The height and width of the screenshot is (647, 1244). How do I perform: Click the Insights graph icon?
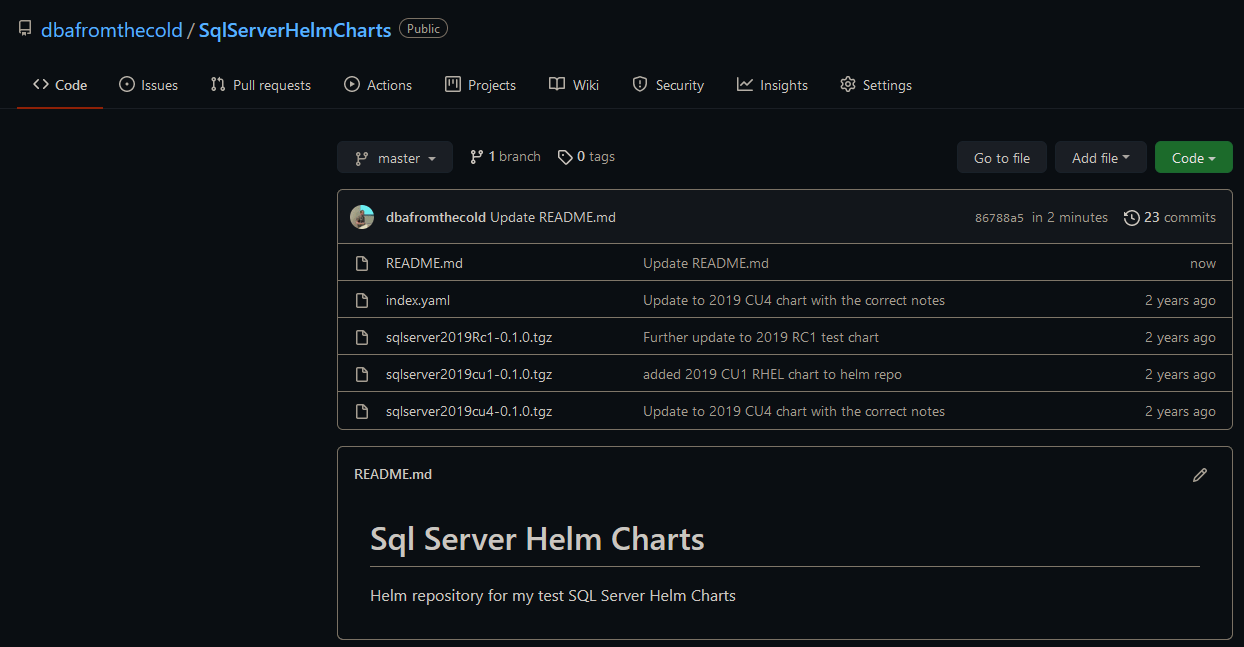coord(745,85)
